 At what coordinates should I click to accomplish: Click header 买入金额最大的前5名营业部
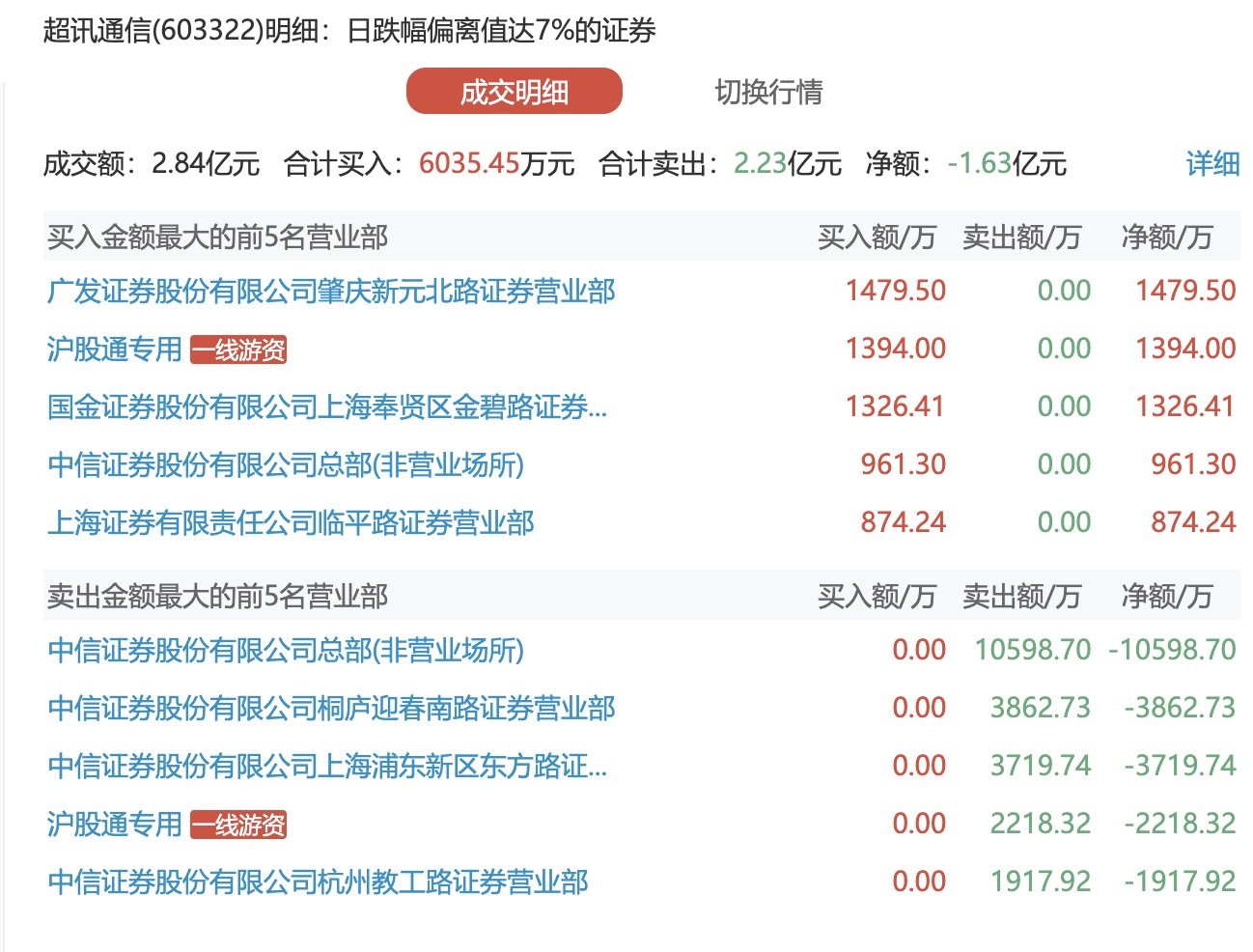point(217,237)
